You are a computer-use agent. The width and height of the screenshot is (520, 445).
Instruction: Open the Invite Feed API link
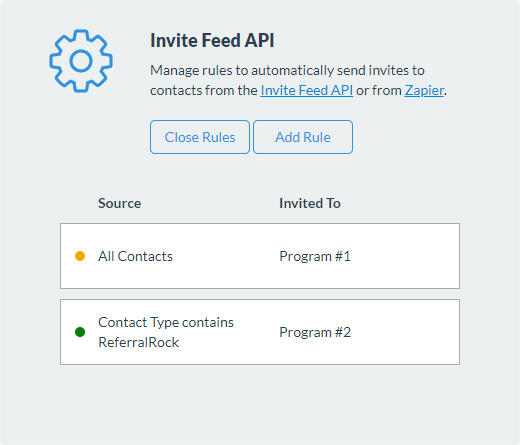tap(307, 90)
